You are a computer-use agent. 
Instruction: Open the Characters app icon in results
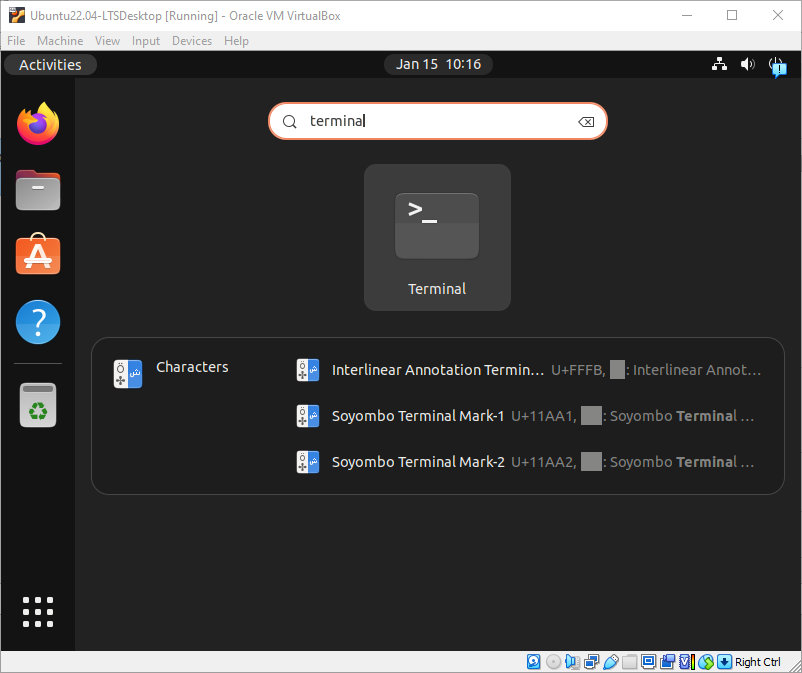tap(127, 374)
